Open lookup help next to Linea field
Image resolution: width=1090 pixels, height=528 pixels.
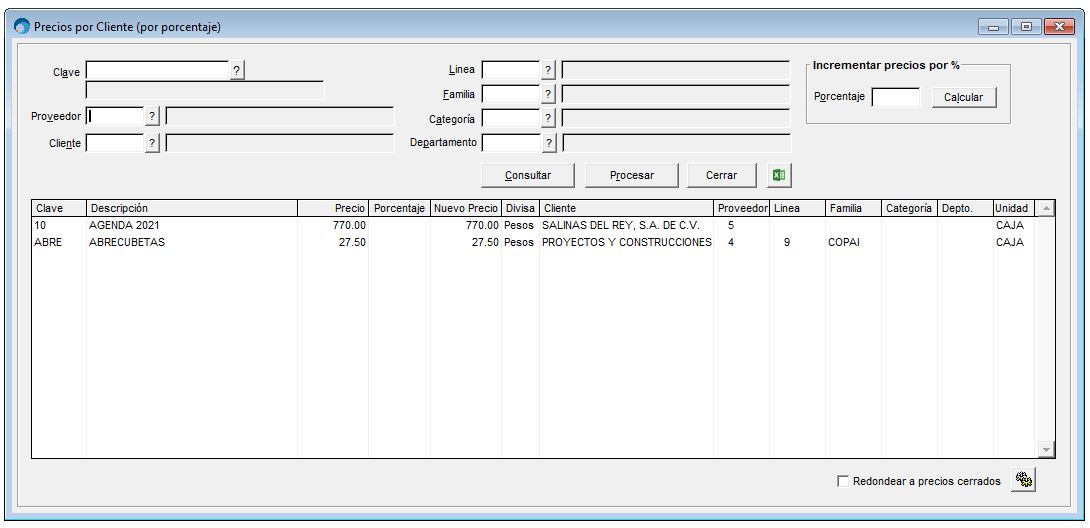pos(548,70)
